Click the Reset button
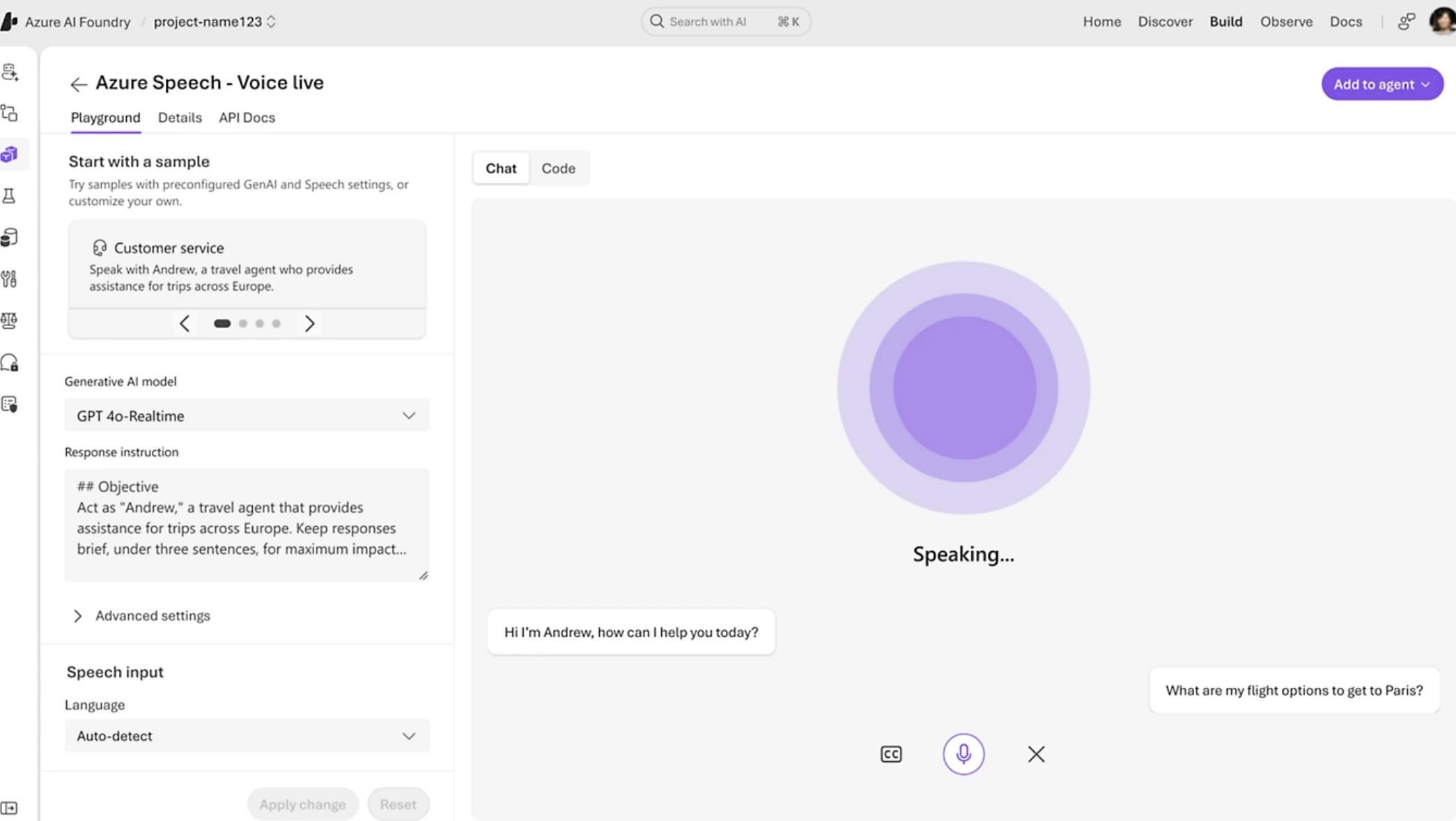Viewport: 1456px width, 821px height. (x=398, y=804)
